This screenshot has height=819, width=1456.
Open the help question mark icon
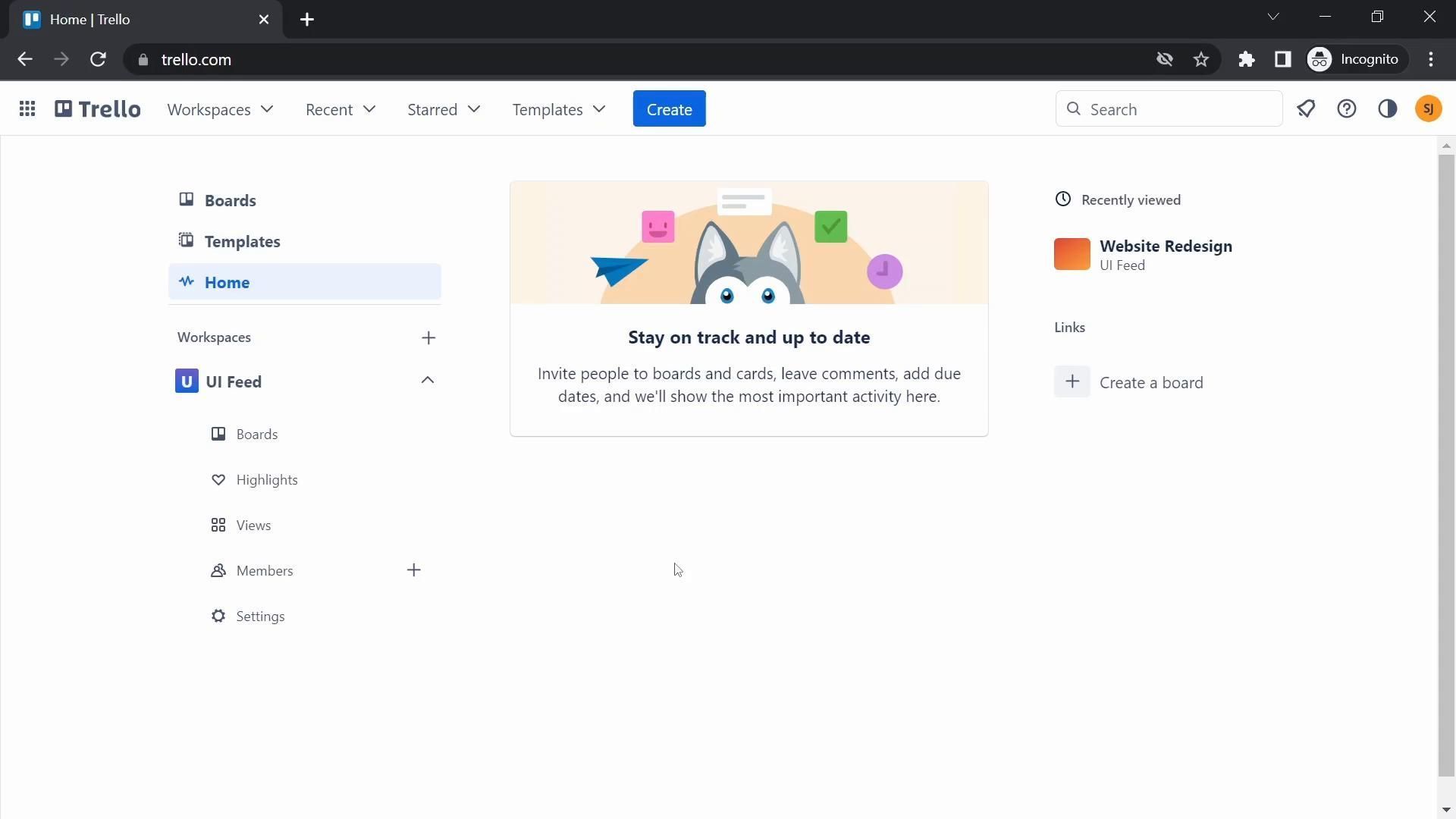pos(1347,109)
